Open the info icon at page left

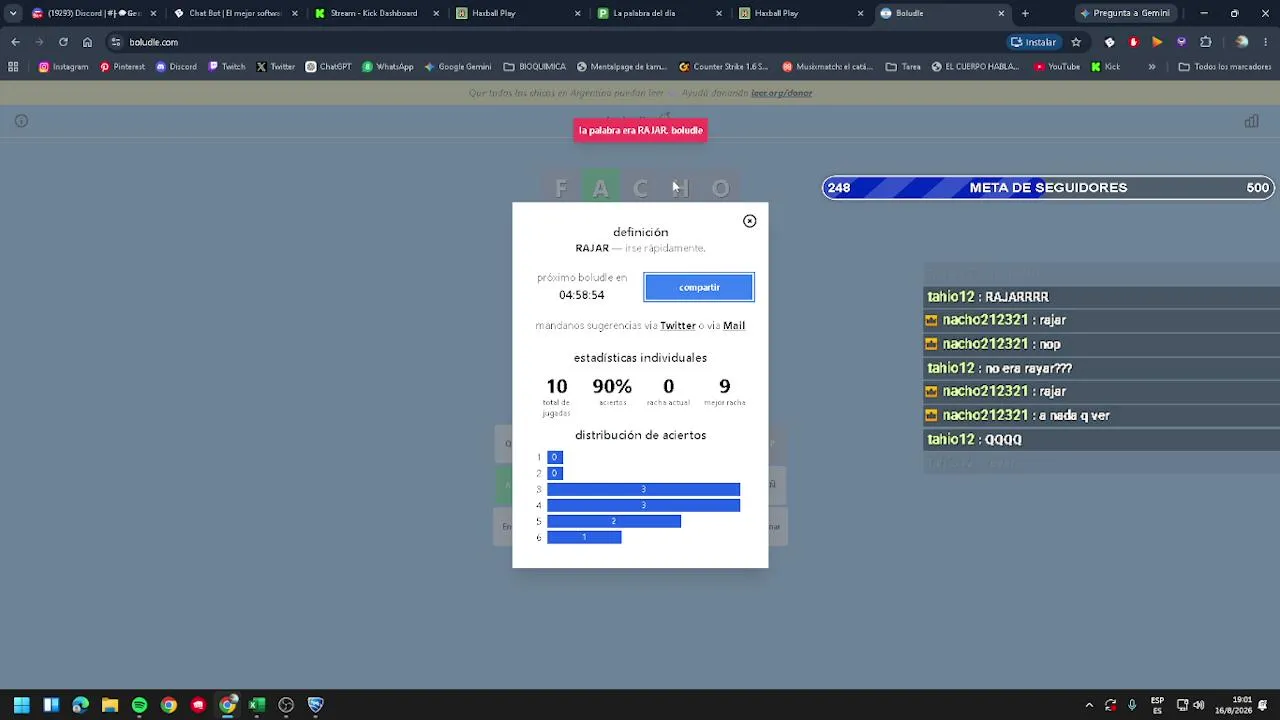coord(21,121)
